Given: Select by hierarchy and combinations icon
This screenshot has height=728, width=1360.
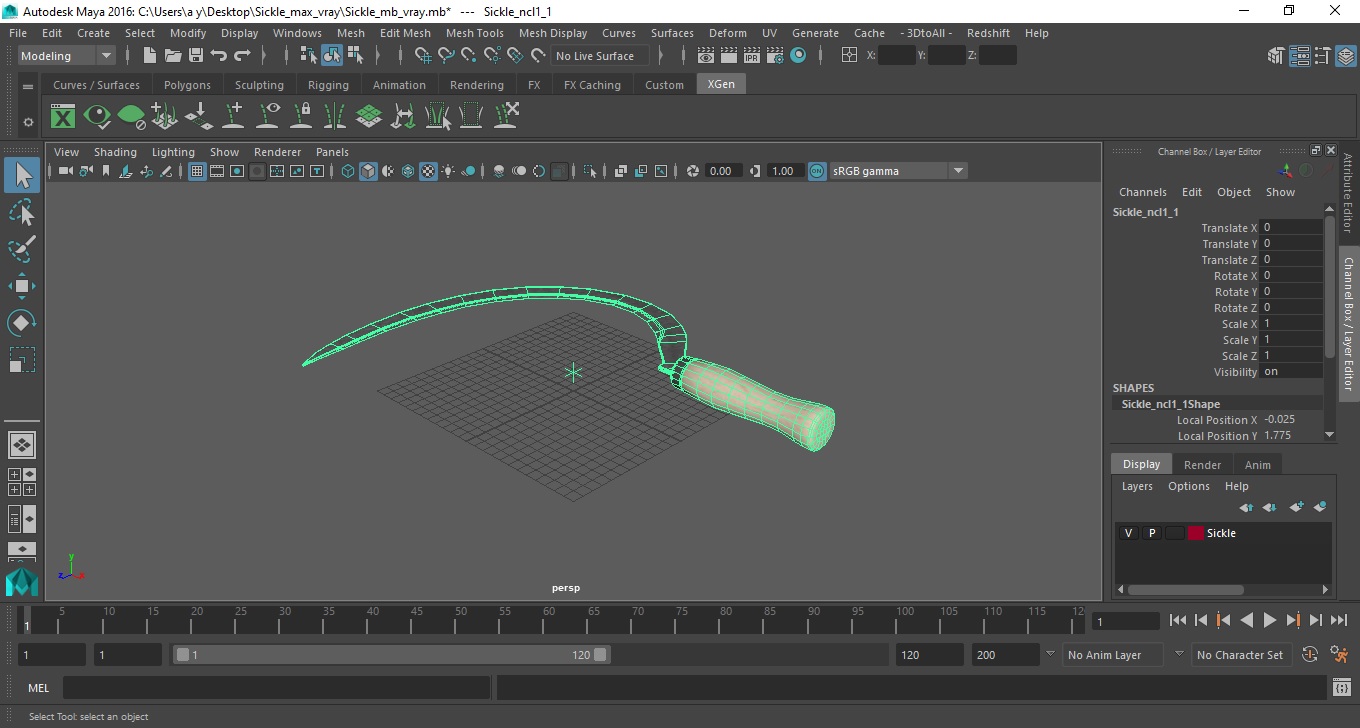Looking at the screenshot, I should 308,56.
